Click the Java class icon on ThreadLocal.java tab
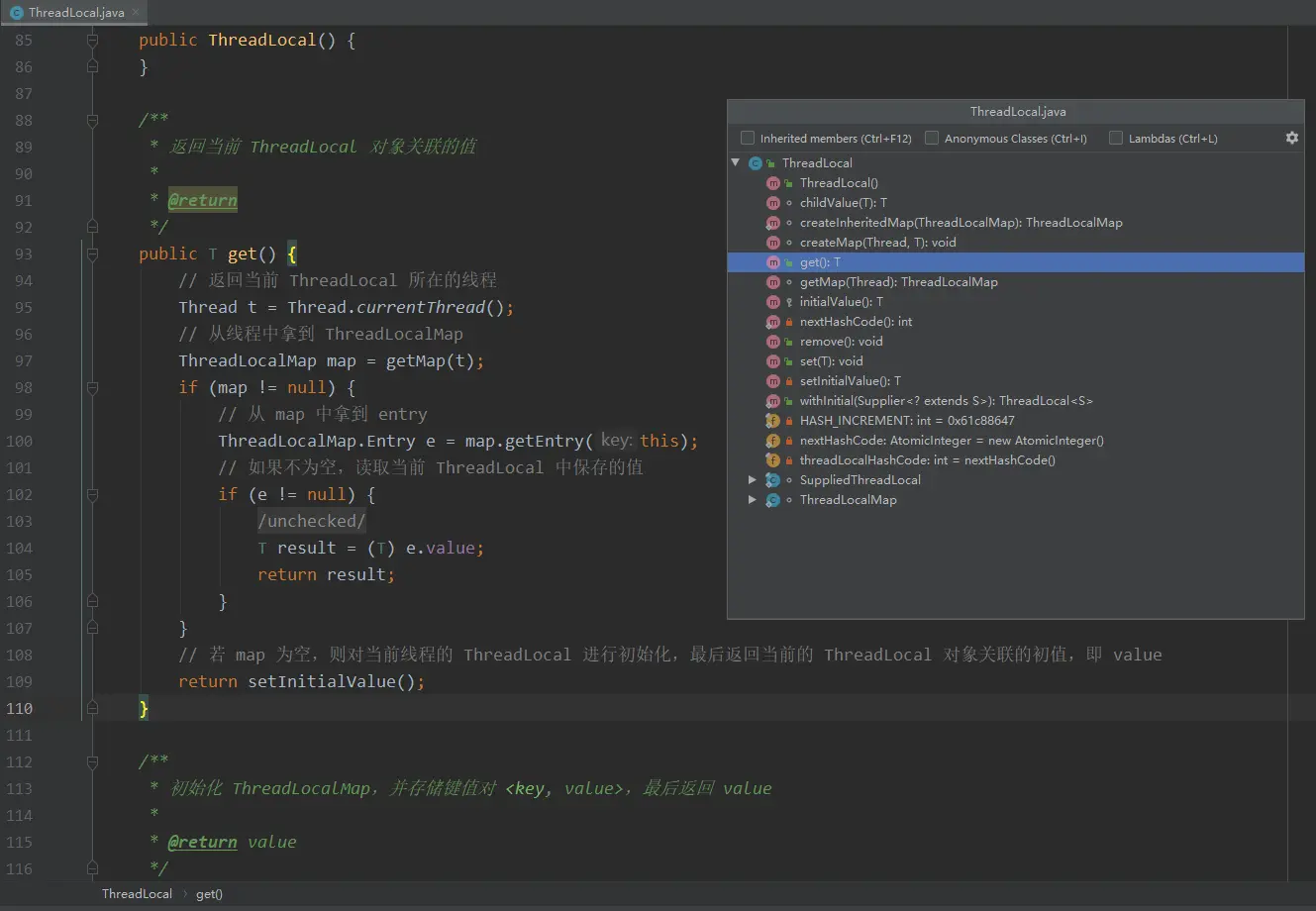This screenshot has height=911, width=1316. tap(16, 13)
